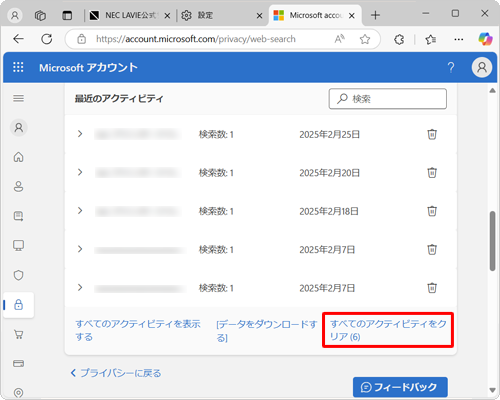Image resolution: width=500 pixels, height=400 pixels.
Task: Open Order history cart sidebar icon
Action: pyautogui.click(x=19, y=334)
